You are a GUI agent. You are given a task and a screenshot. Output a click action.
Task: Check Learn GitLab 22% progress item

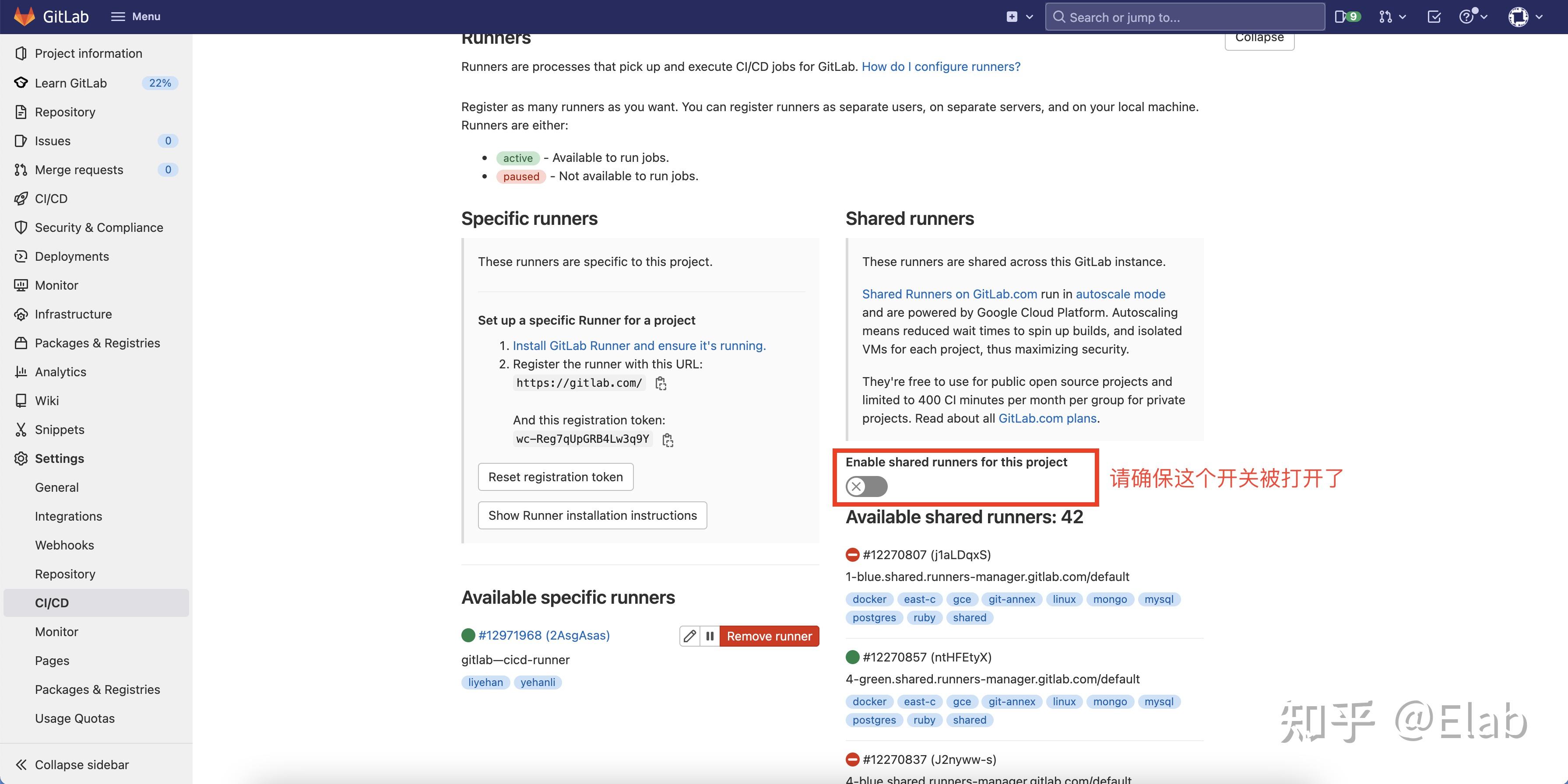(71, 83)
